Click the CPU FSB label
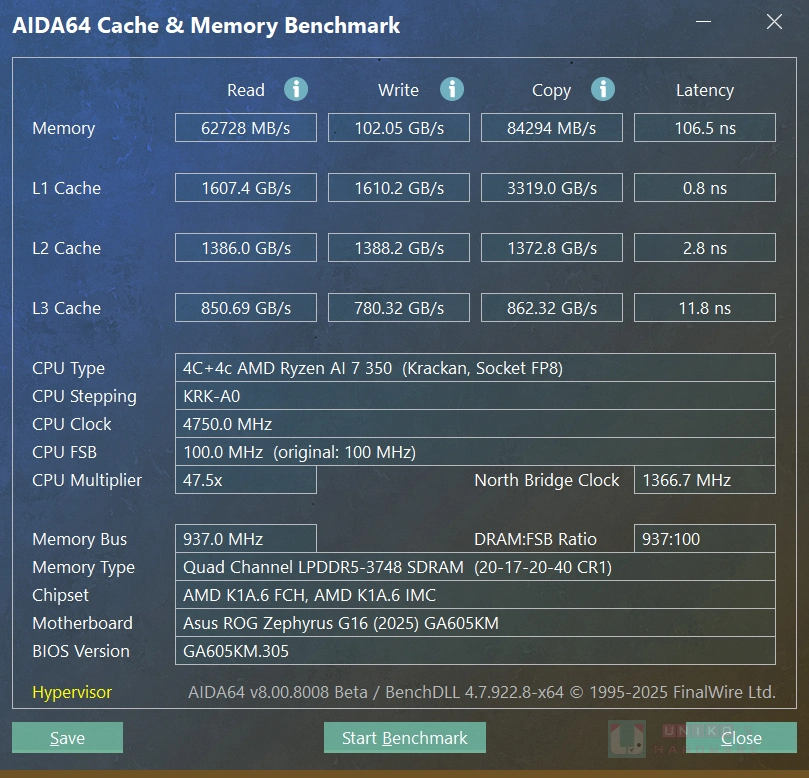This screenshot has height=778, width=809. (64, 452)
